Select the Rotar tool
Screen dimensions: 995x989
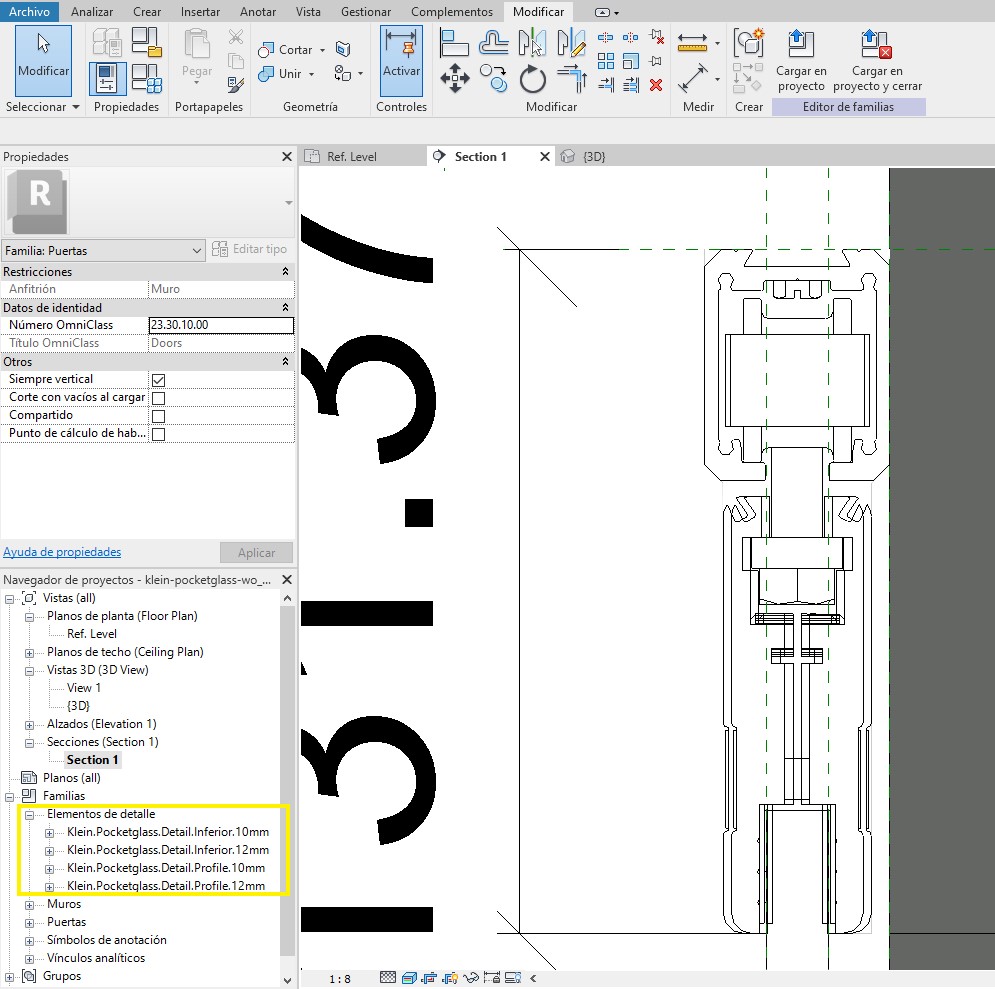tap(533, 79)
